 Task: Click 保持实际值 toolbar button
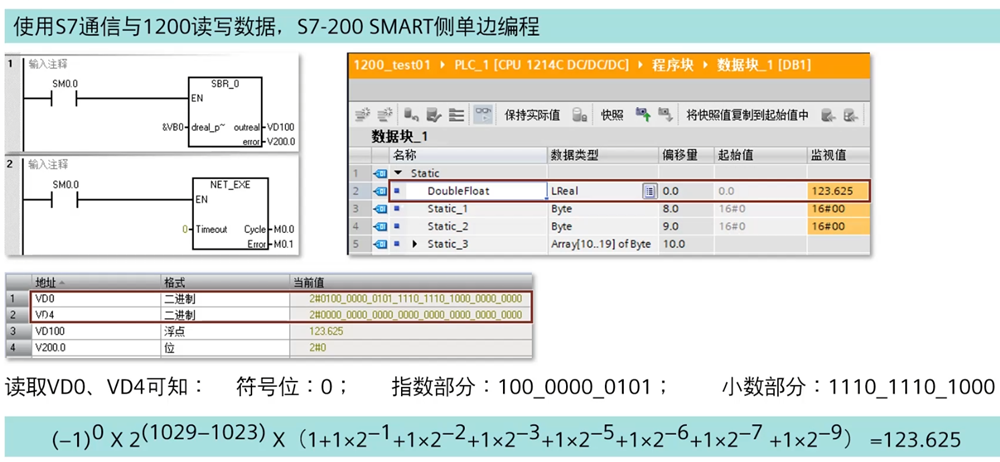tap(532, 115)
